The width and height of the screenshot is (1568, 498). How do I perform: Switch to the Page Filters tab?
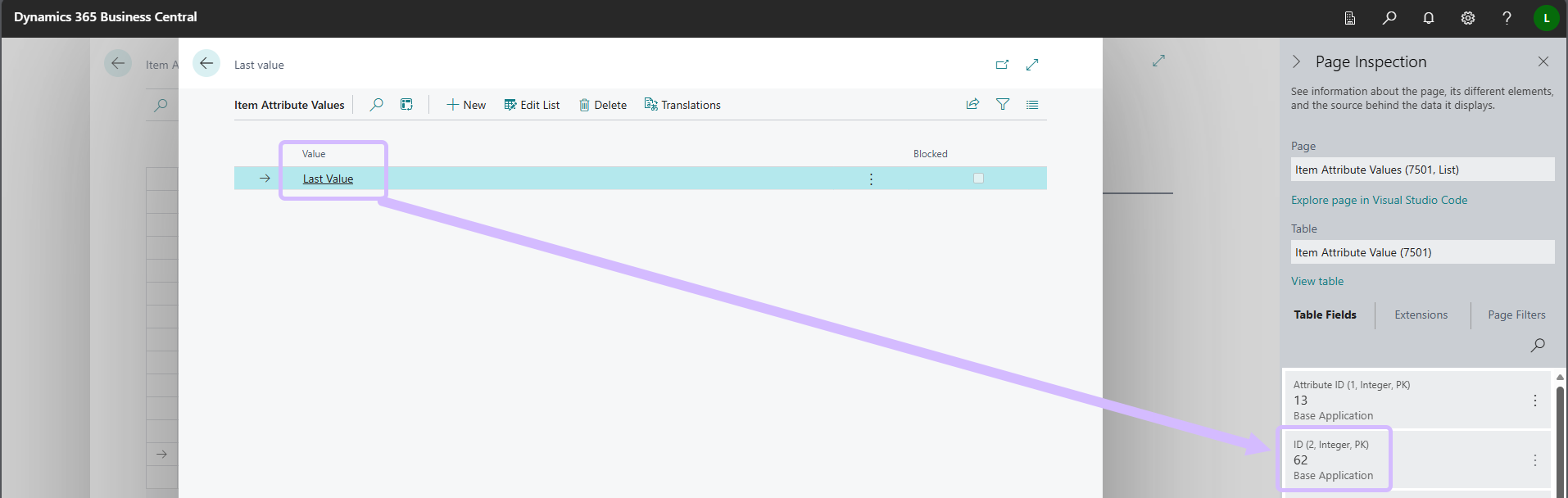click(x=1516, y=315)
